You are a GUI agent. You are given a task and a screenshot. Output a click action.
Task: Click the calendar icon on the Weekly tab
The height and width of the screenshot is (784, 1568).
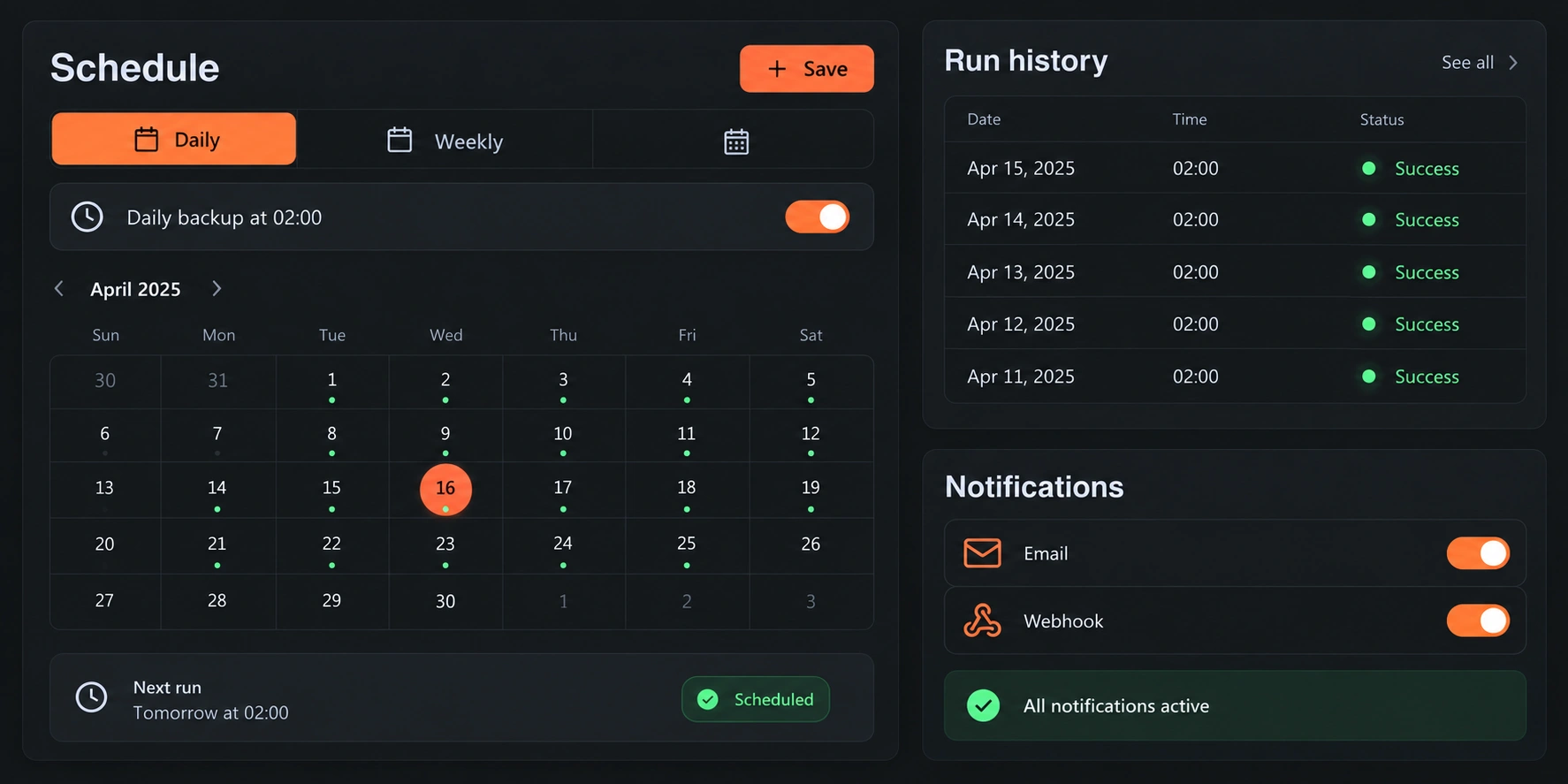pos(400,140)
